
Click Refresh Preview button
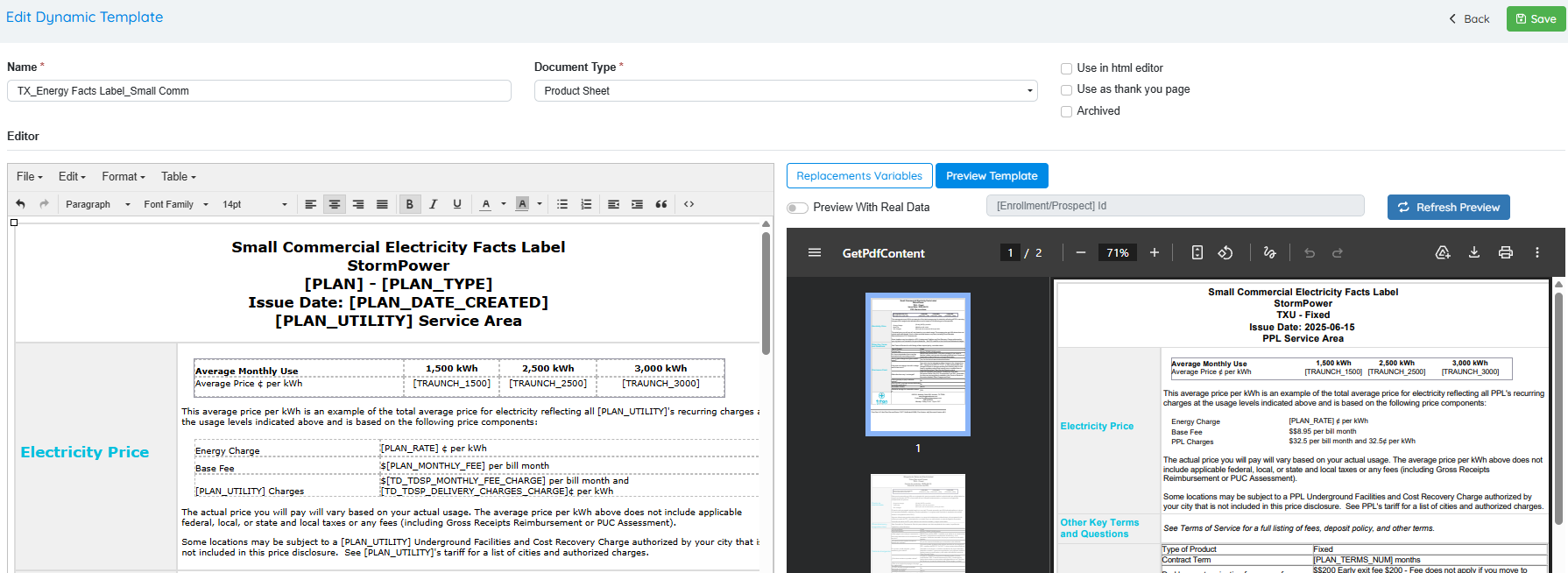(1448, 207)
